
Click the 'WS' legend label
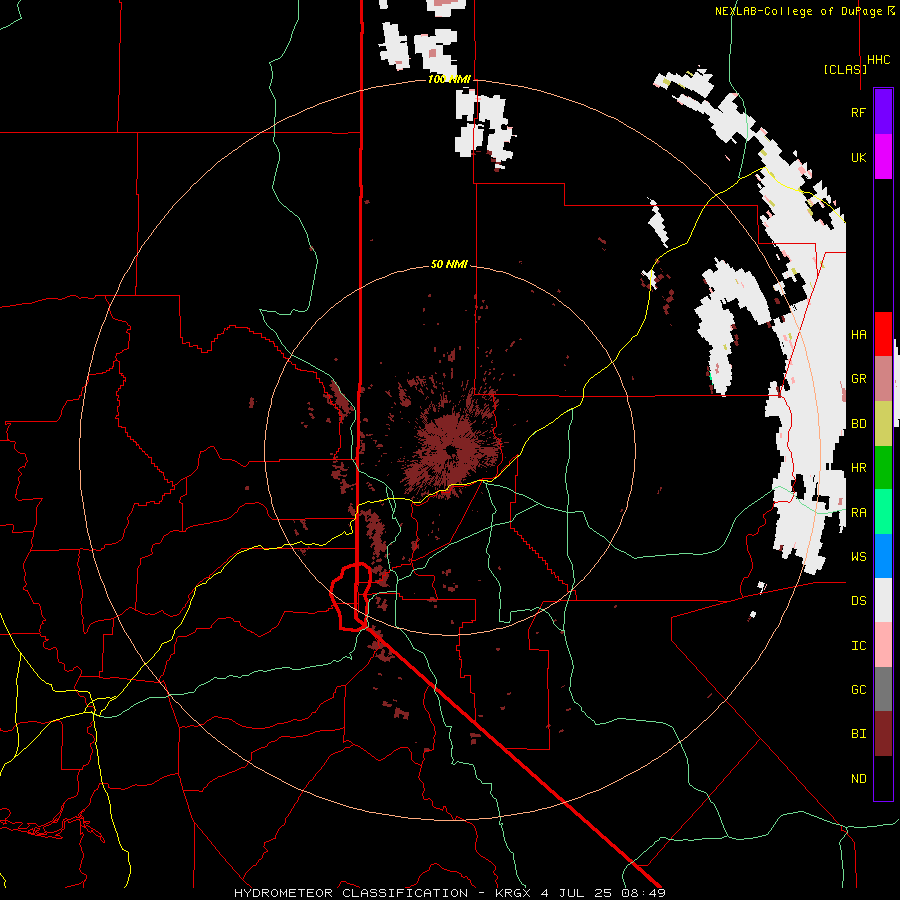(x=858, y=556)
